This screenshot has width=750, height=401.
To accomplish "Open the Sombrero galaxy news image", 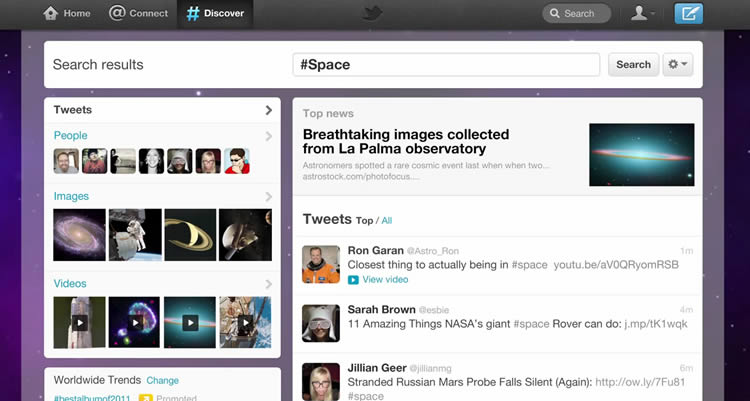I will click(x=642, y=155).
